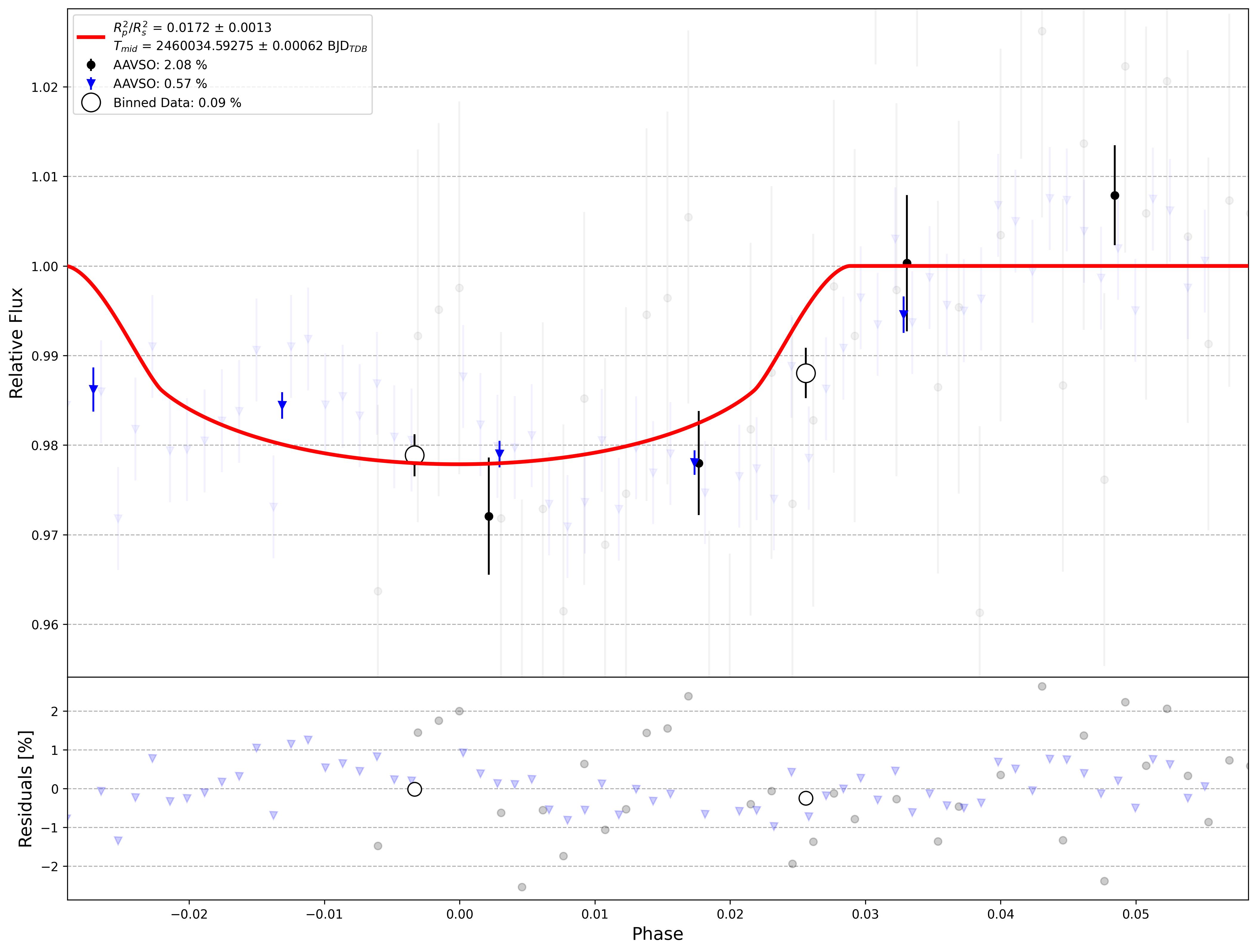Viewport: 1257px width, 952px height.
Task: Click the 1.01 tick label on the flux axis
Action: [45, 177]
